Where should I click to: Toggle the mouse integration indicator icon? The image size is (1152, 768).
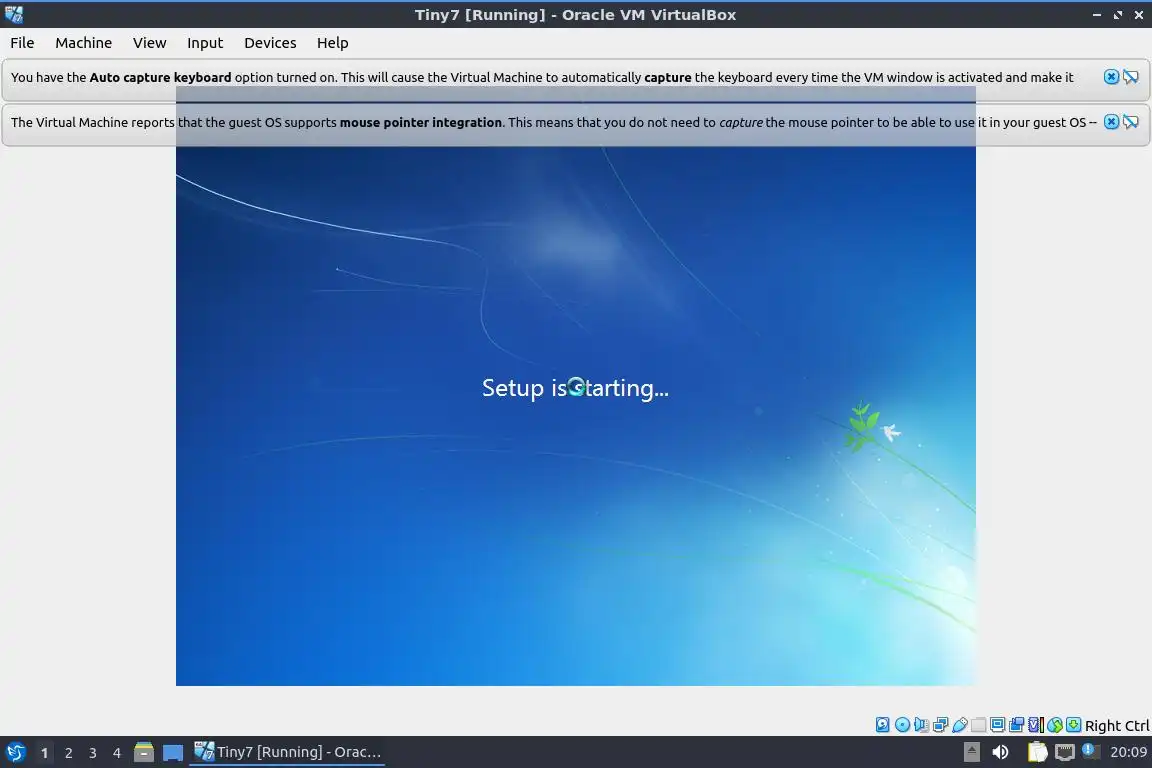1055,725
